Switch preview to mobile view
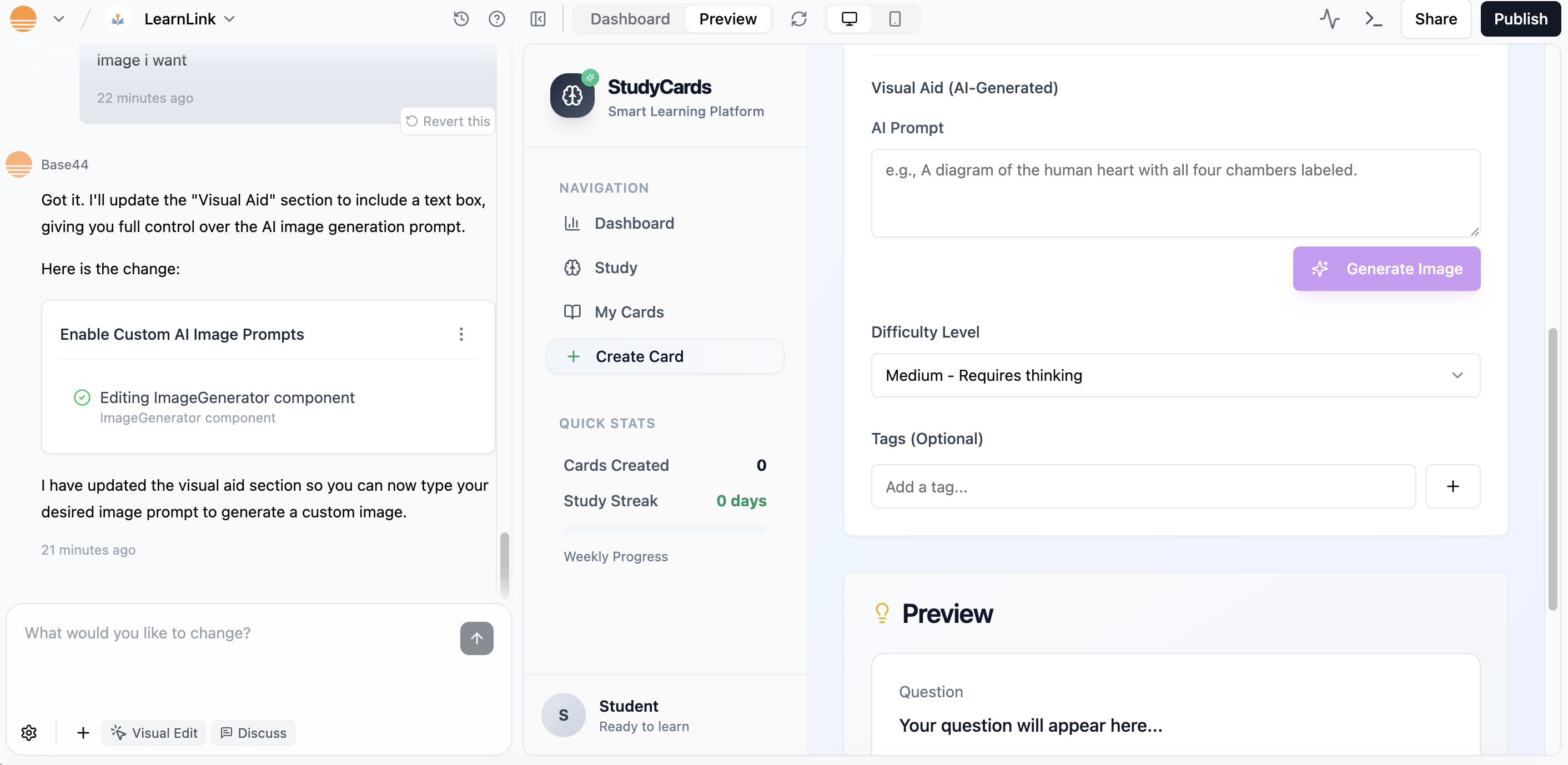Screen dimensions: 1568x765 tap(895, 19)
